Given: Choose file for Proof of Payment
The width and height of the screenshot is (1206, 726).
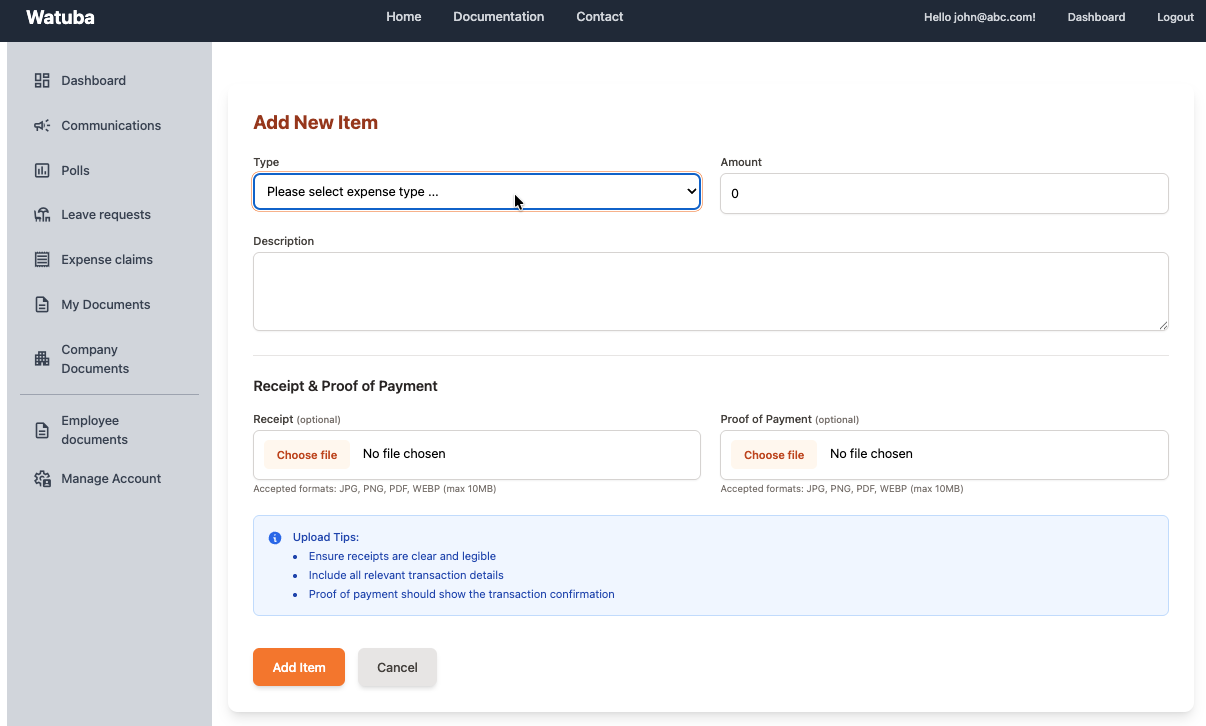Looking at the screenshot, I should (774, 455).
